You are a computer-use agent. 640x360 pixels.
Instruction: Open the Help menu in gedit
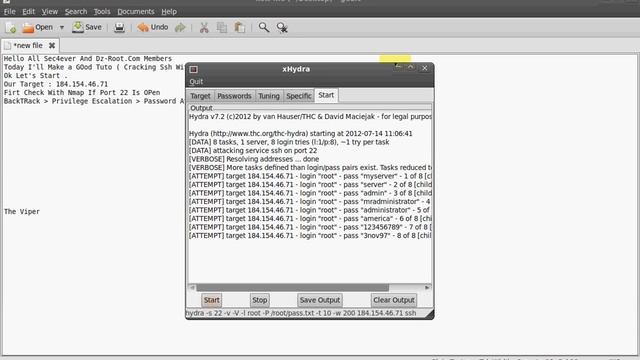point(169,11)
